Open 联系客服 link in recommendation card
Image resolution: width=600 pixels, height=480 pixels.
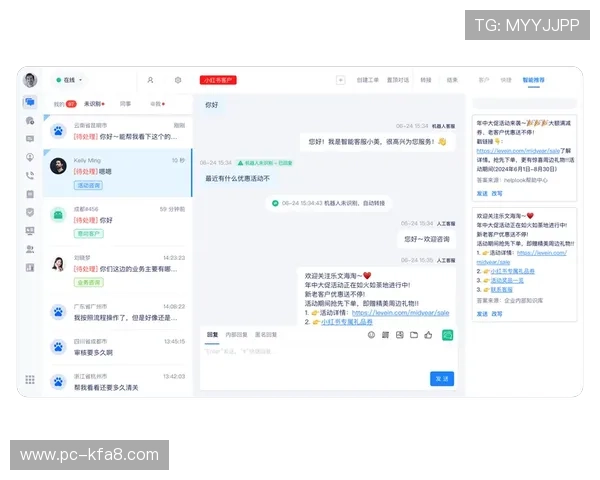pyautogui.click(x=502, y=289)
